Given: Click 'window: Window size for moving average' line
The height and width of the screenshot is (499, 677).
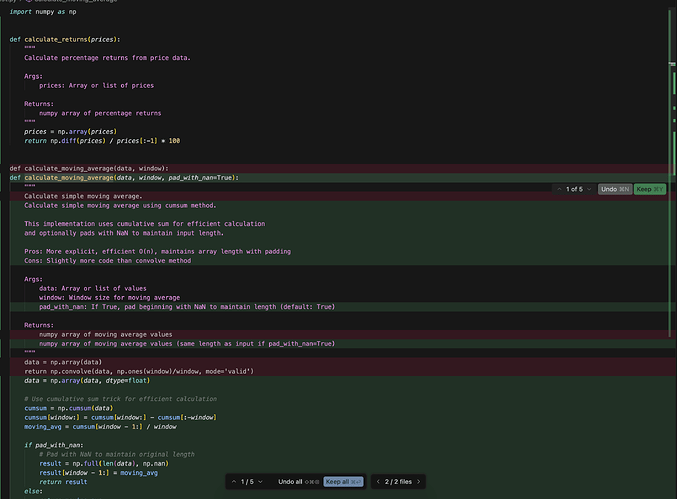Looking at the screenshot, I should tap(110, 297).
